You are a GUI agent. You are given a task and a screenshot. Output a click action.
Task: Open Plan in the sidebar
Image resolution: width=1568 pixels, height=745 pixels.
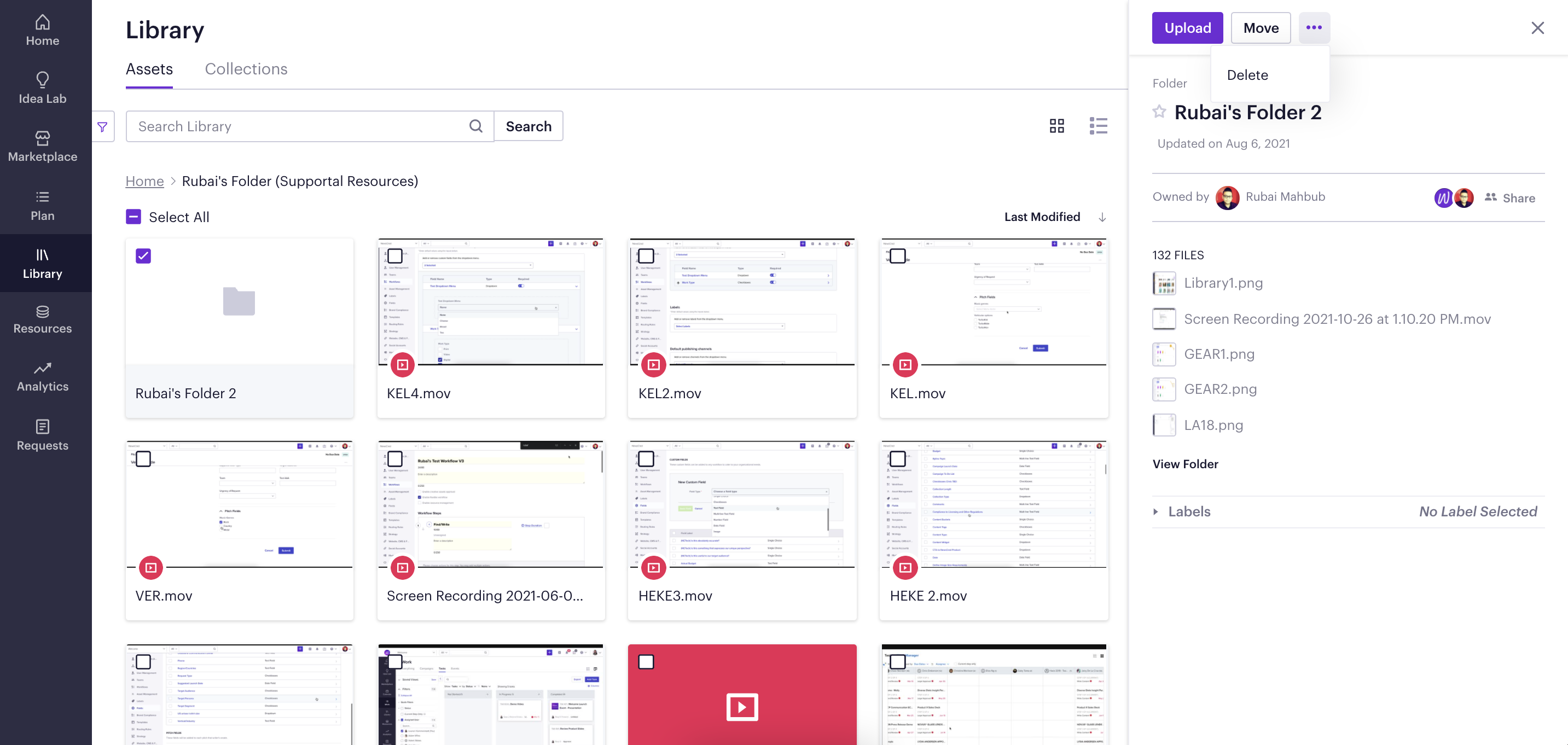pyautogui.click(x=42, y=206)
